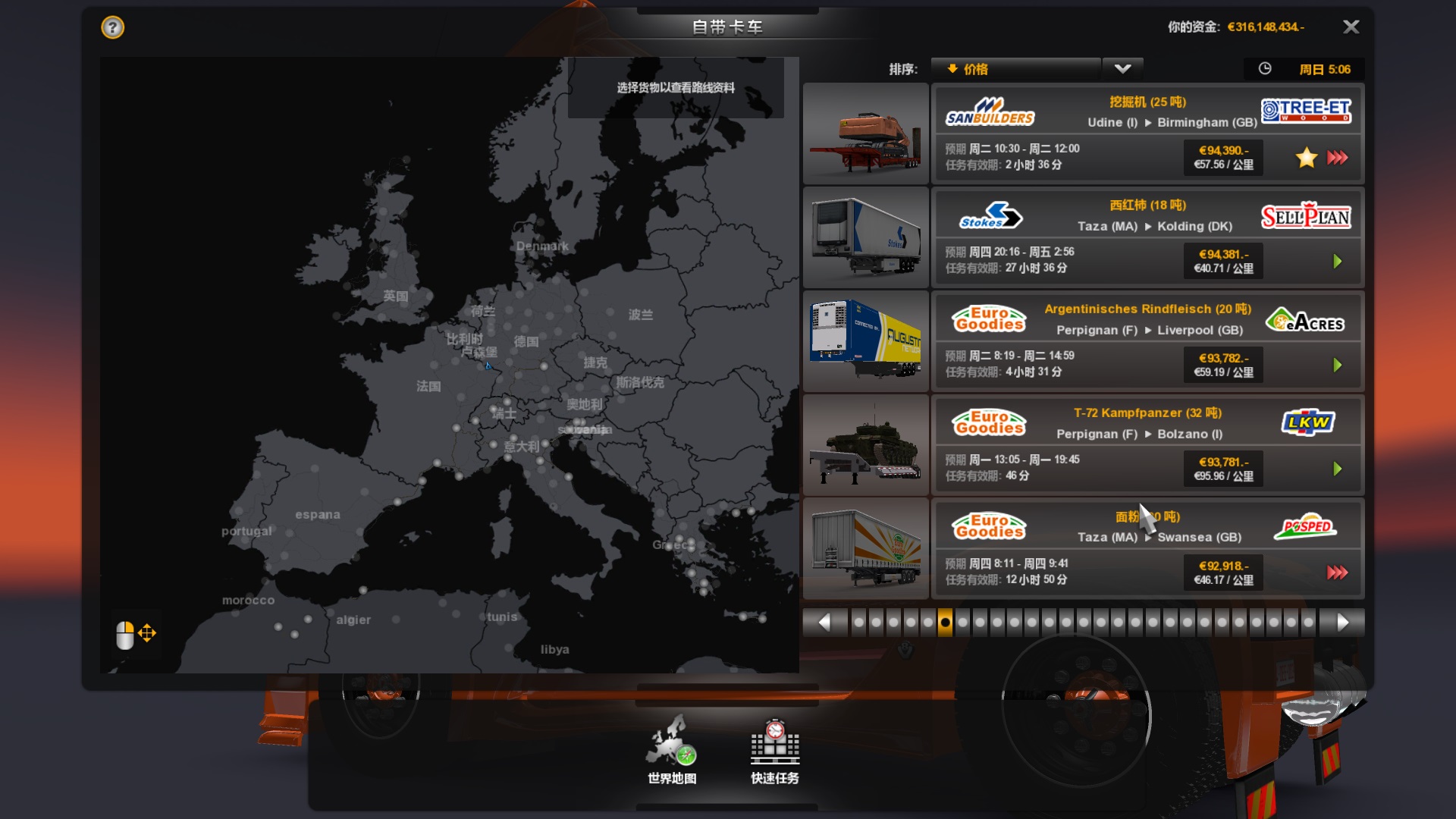Click red triple-arrow on flour cargo job
1456x819 pixels.
(x=1337, y=573)
